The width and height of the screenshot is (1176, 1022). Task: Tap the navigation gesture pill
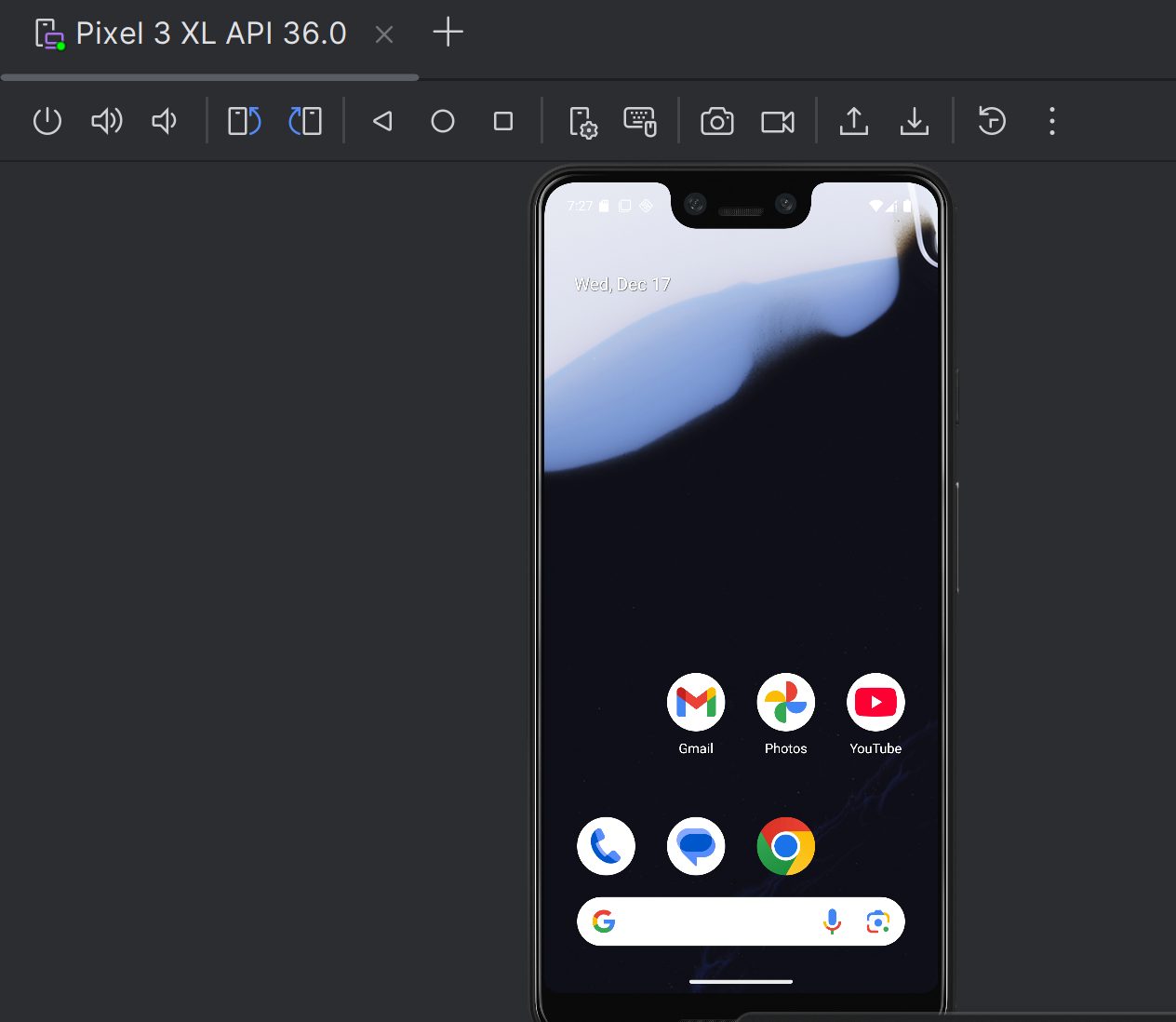pos(741,981)
